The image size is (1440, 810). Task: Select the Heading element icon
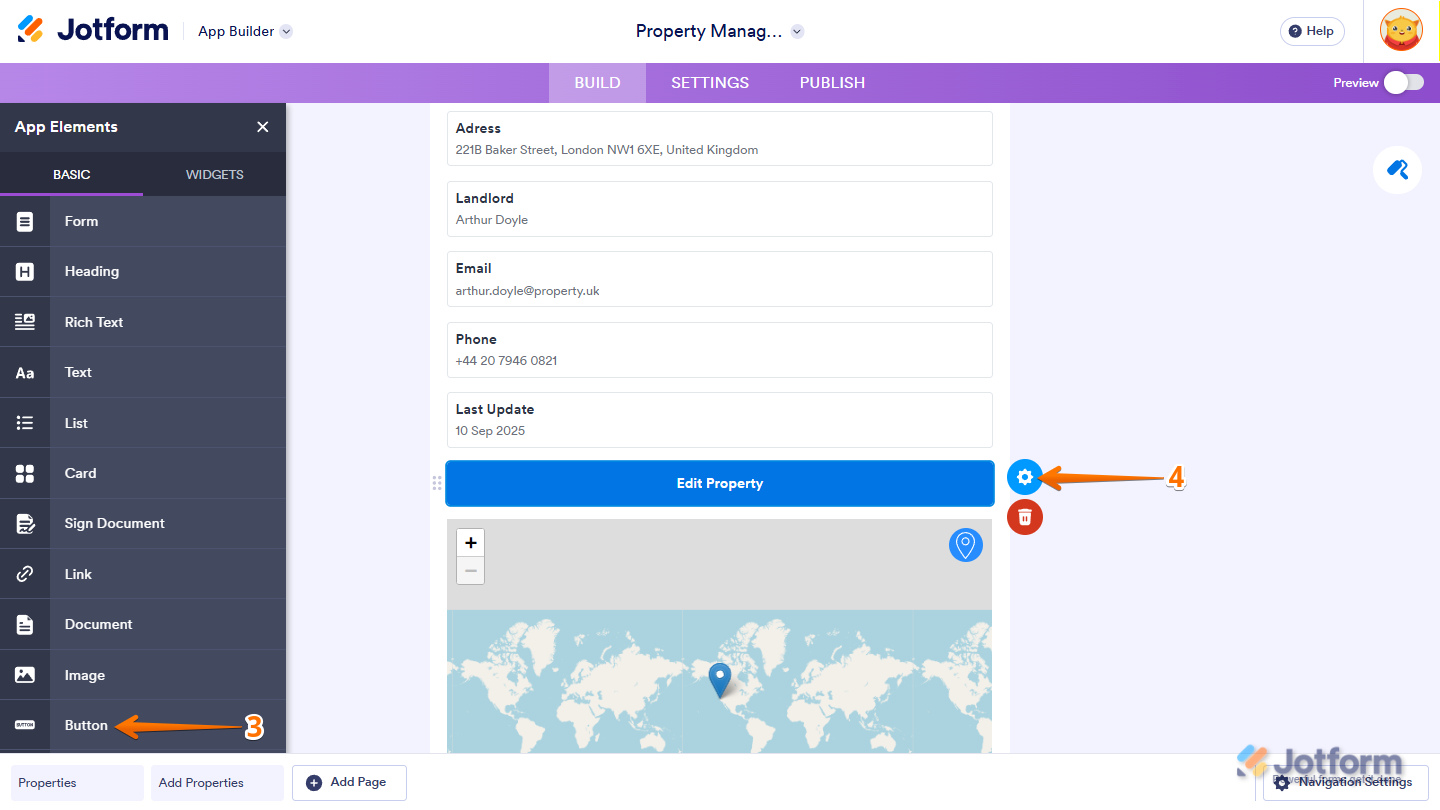point(24,271)
